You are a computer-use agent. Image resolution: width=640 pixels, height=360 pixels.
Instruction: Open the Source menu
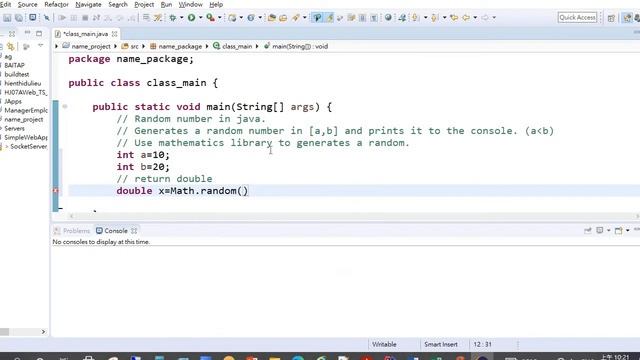click(x=27, y=4)
